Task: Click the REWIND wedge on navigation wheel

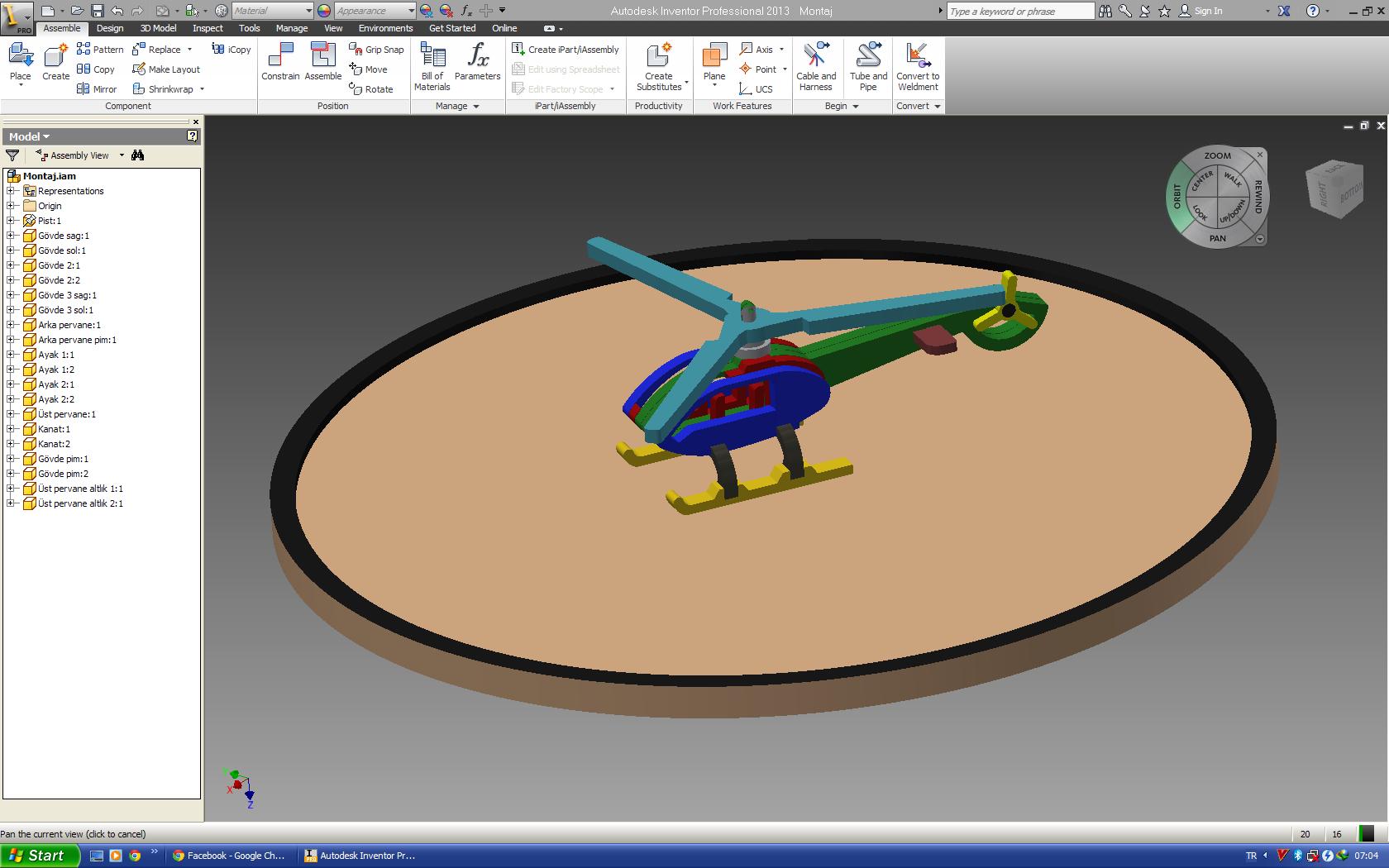Action: 1258,197
